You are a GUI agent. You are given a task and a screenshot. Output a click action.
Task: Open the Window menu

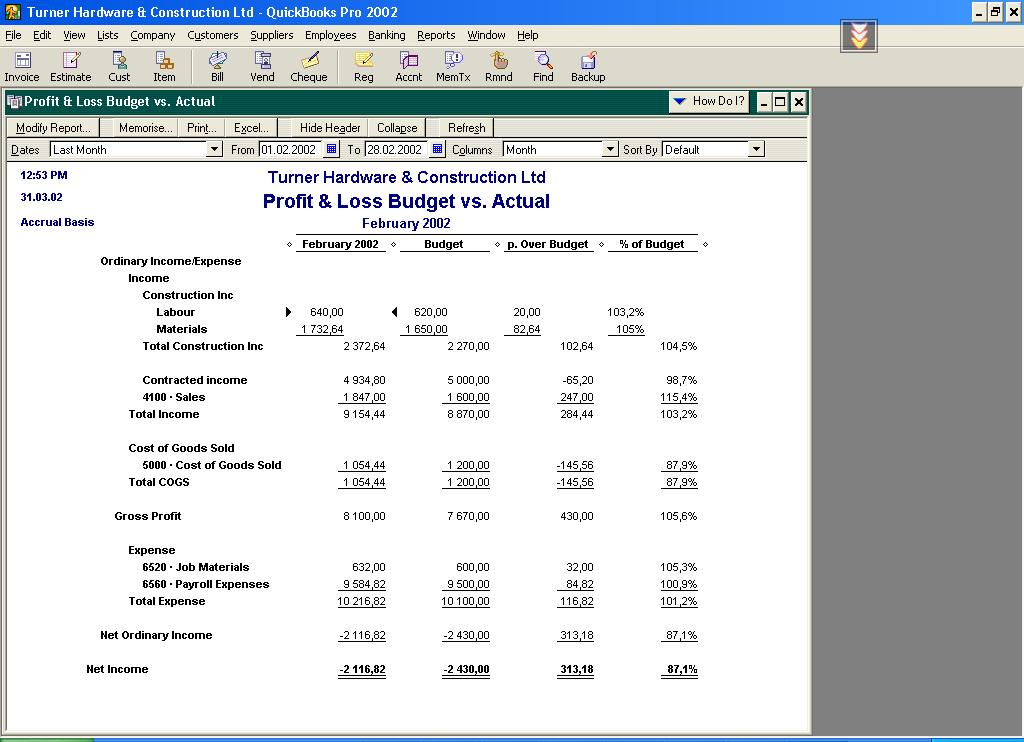[x=487, y=35]
